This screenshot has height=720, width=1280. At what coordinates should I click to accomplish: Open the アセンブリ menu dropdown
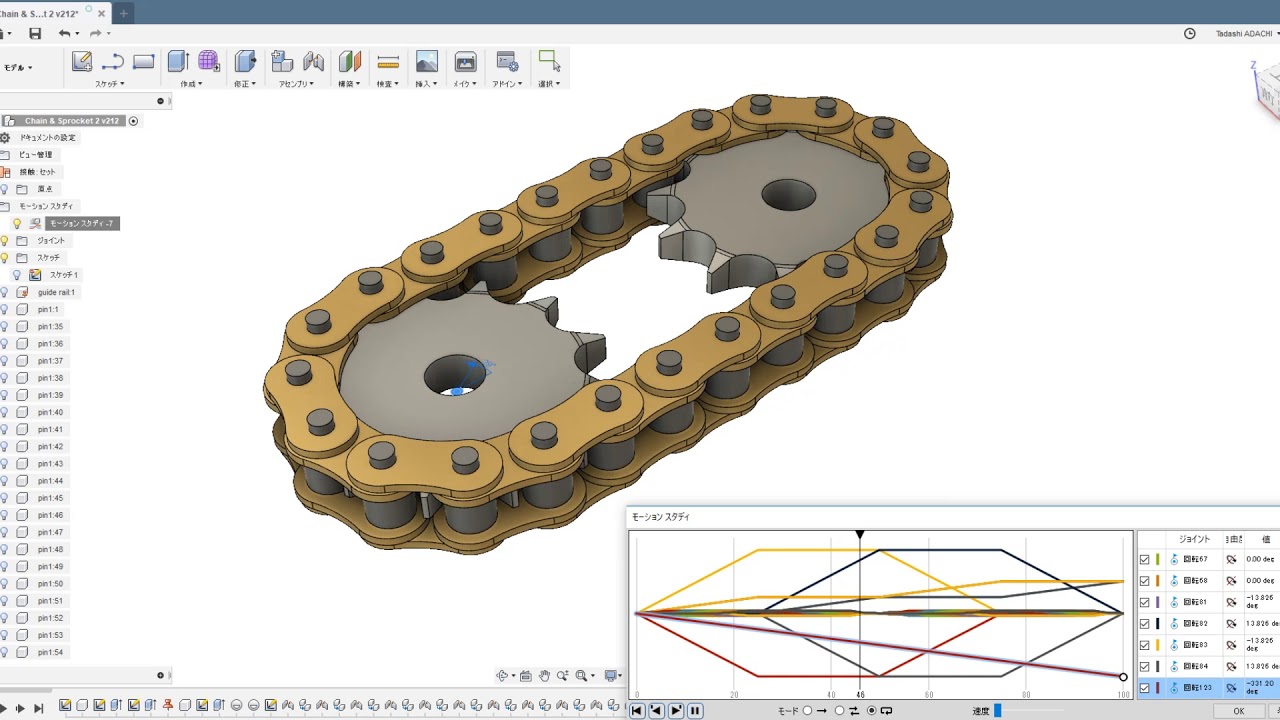click(x=296, y=84)
